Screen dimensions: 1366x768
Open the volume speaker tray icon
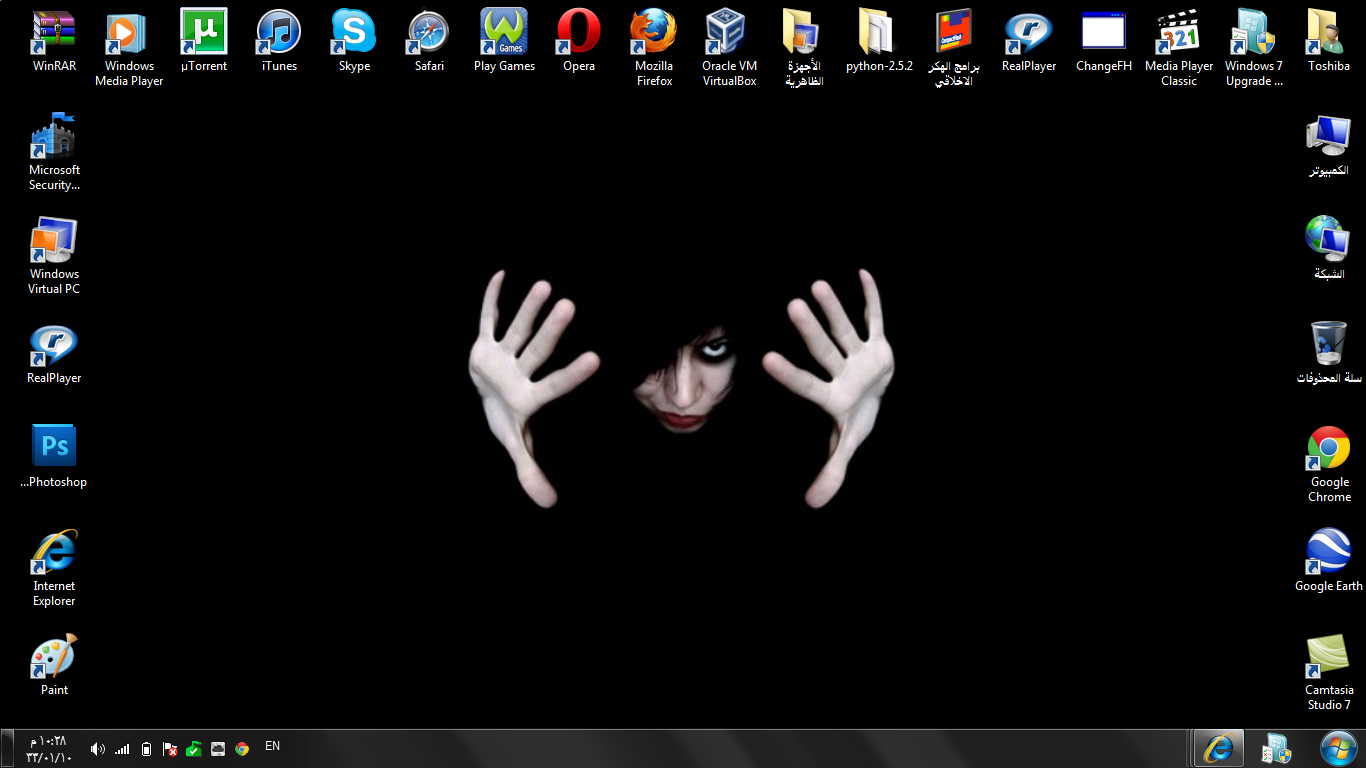click(x=97, y=748)
